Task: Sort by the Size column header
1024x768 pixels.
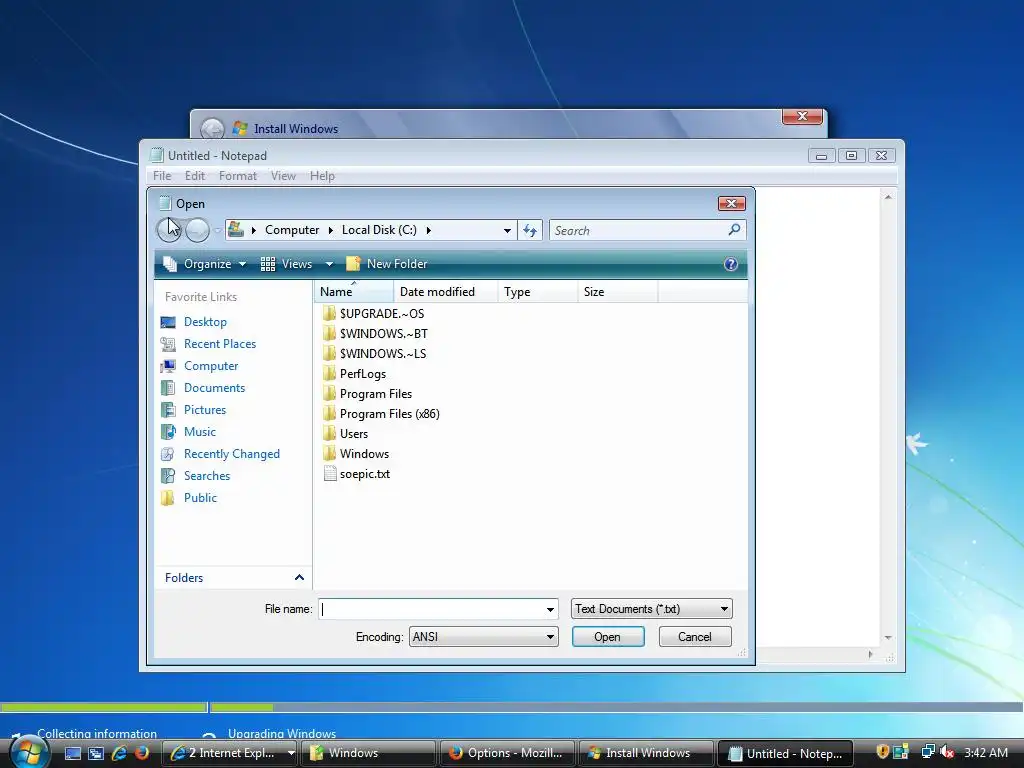Action: pyautogui.click(x=618, y=292)
